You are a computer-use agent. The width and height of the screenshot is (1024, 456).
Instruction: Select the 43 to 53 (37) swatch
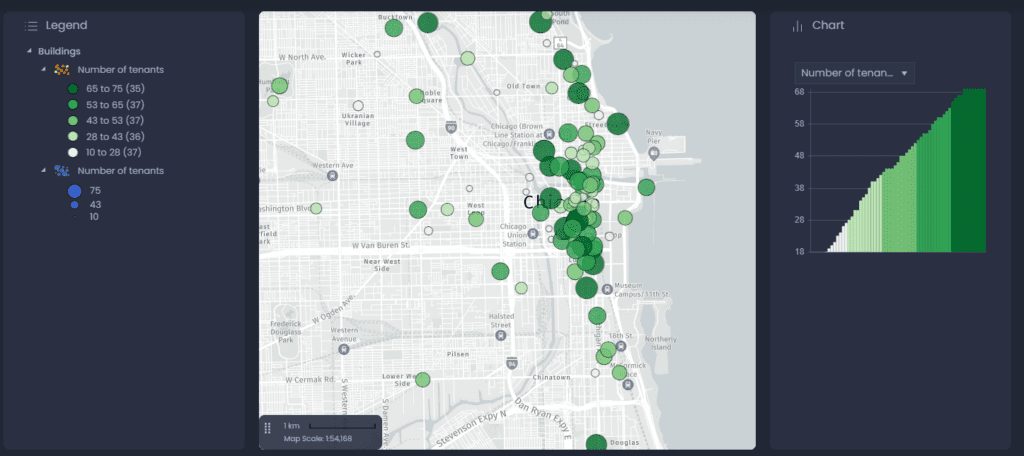click(73, 120)
